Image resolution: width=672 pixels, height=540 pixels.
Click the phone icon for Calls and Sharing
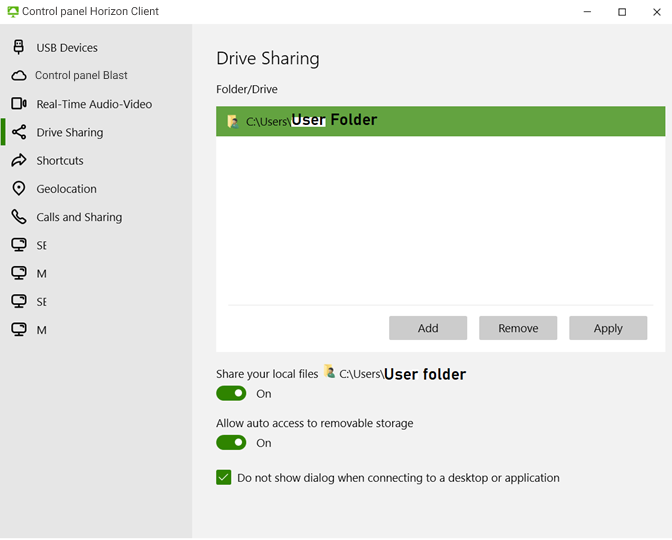tap(18, 217)
